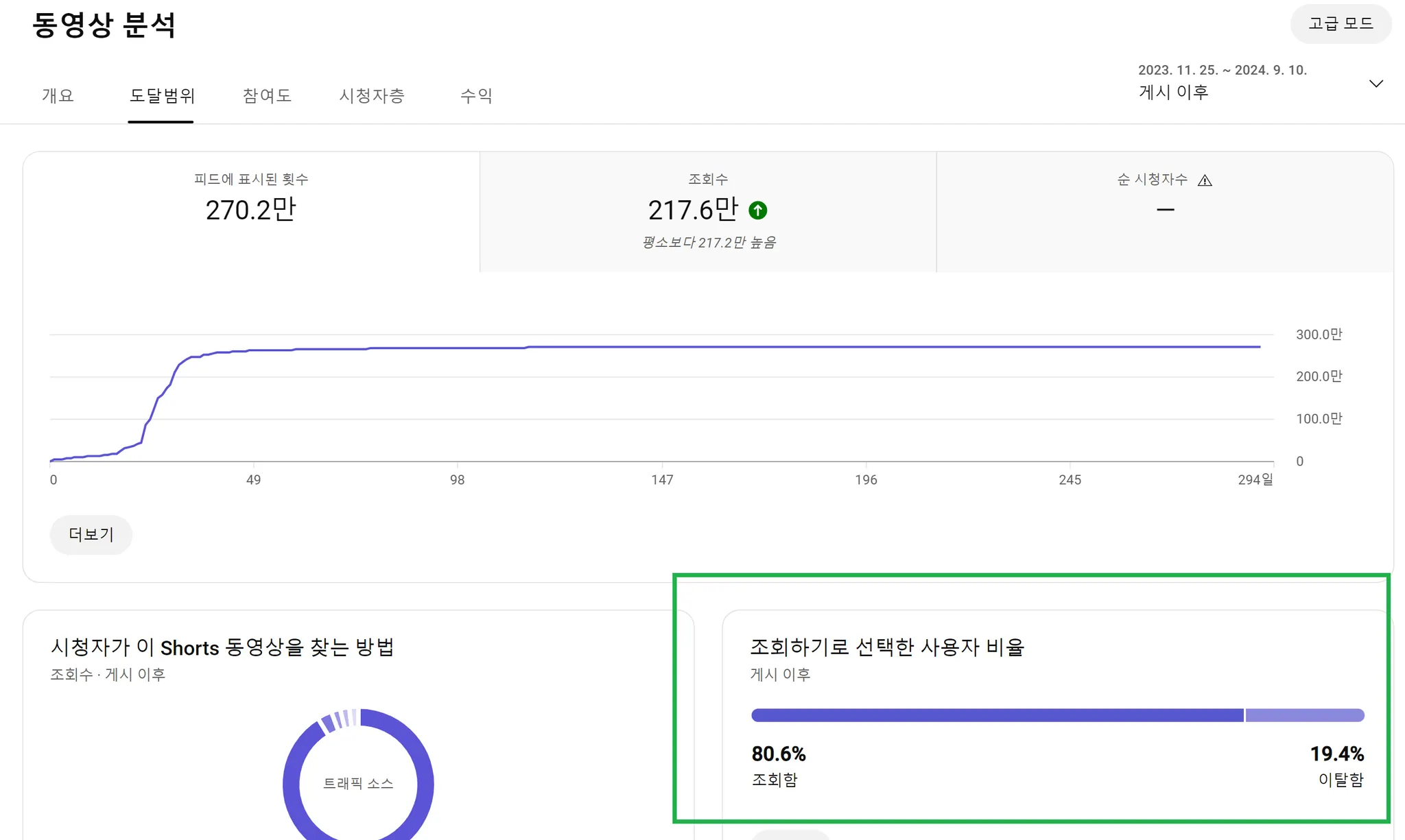This screenshot has width=1405, height=840.
Task: Select the 도달범위 tab
Action: (162, 95)
